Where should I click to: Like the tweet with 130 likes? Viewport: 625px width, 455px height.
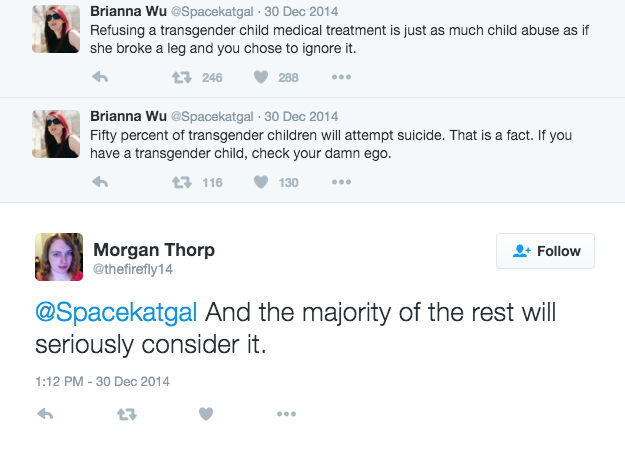261,182
